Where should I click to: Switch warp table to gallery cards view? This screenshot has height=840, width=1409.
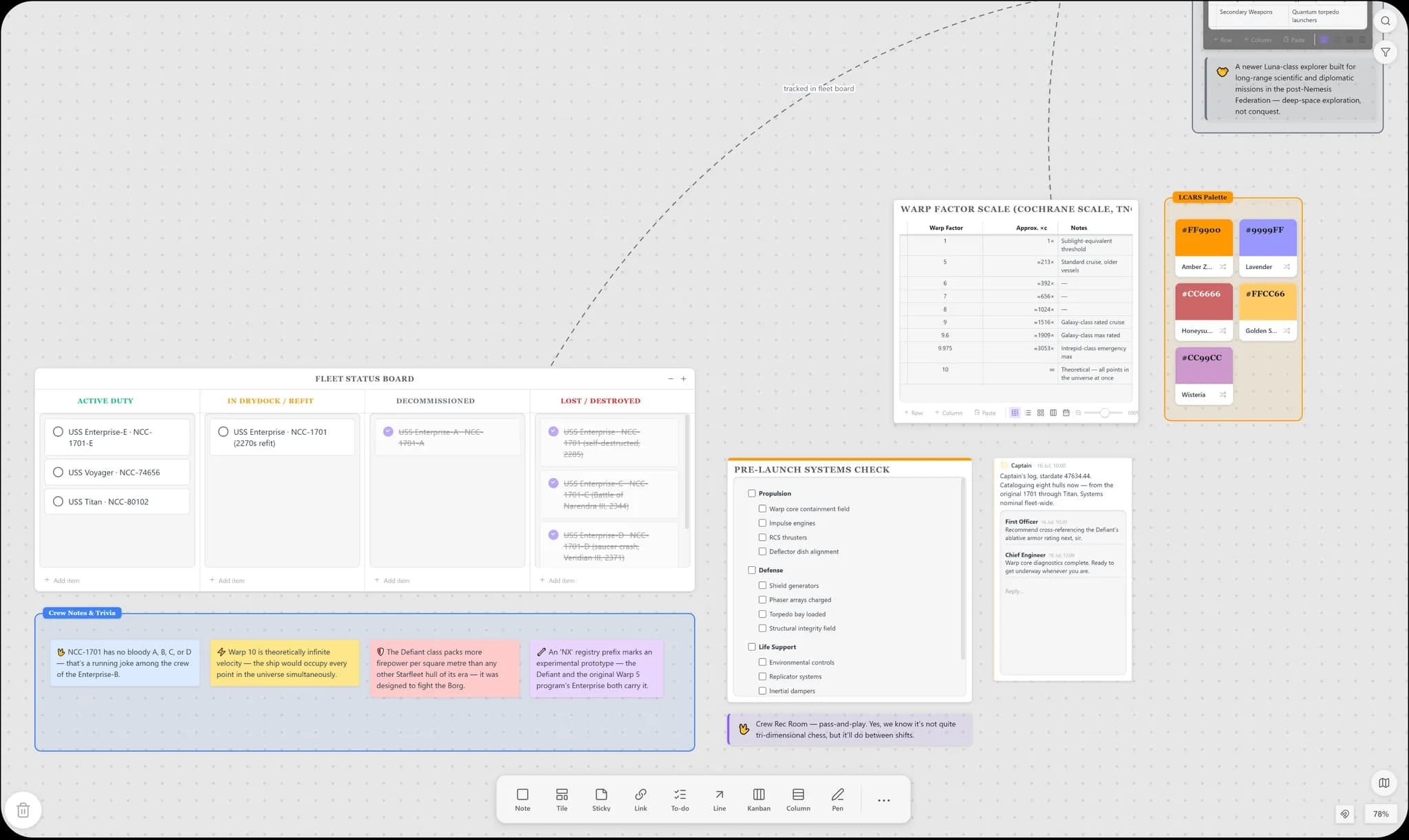[x=1040, y=413]
